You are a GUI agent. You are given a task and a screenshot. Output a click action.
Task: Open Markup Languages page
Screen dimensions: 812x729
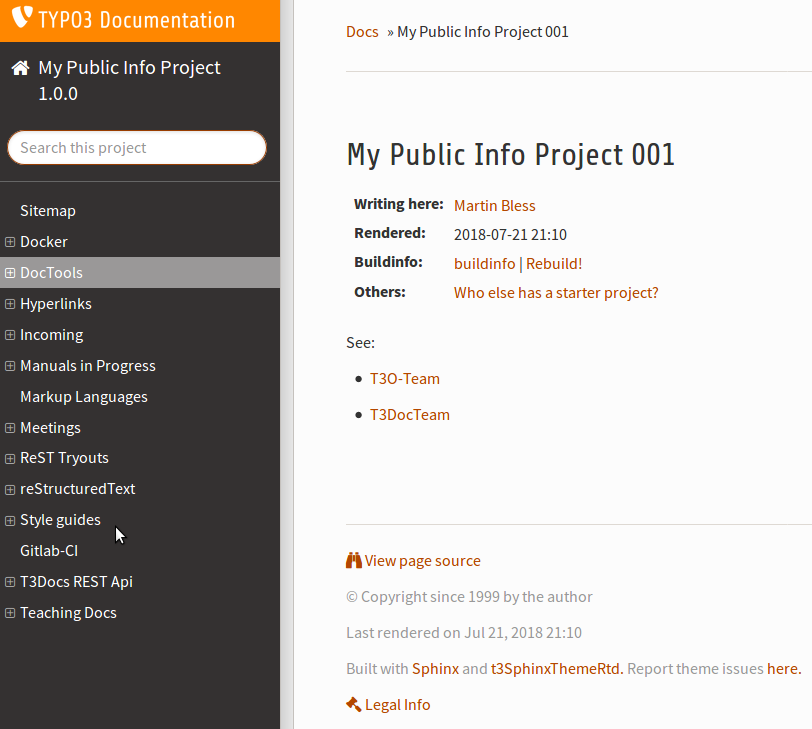84,397
